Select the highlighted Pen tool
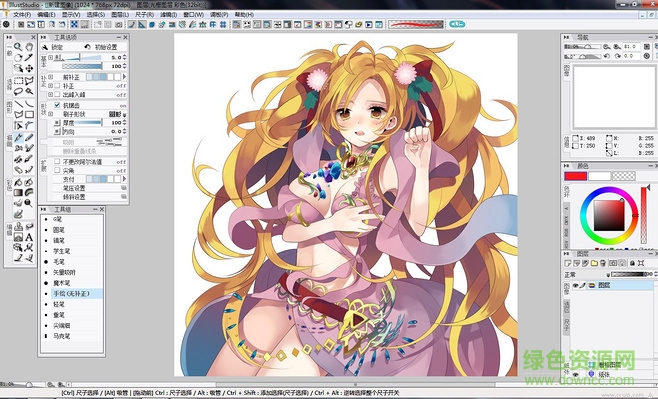This screenshot has height=399, width=658. (x=18, y=138)
